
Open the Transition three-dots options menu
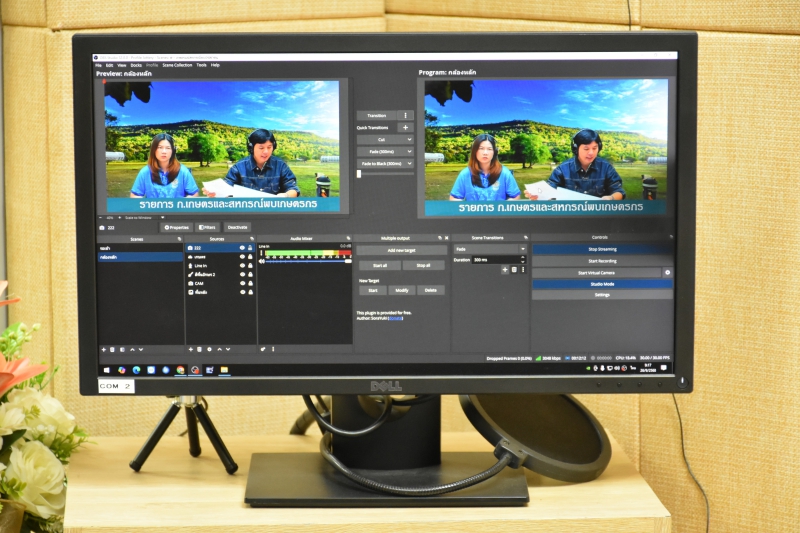405,115
